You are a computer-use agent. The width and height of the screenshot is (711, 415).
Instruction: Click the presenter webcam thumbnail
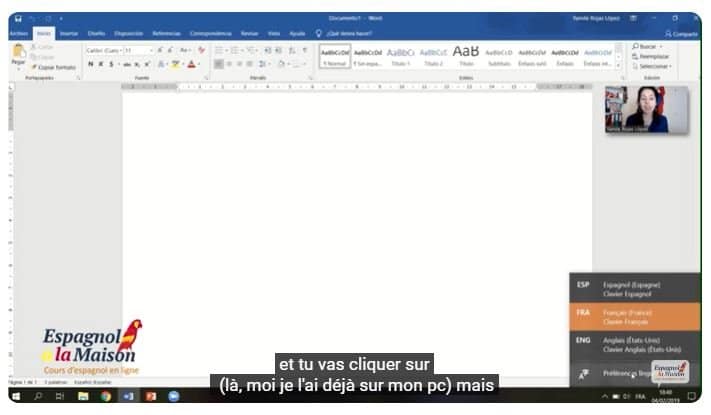coord(647,110)
